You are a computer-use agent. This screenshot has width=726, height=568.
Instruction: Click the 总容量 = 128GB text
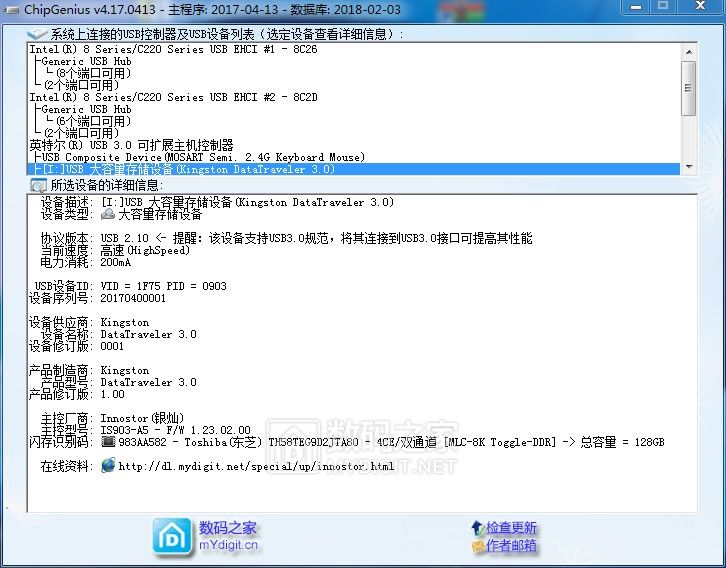[622, 442]
